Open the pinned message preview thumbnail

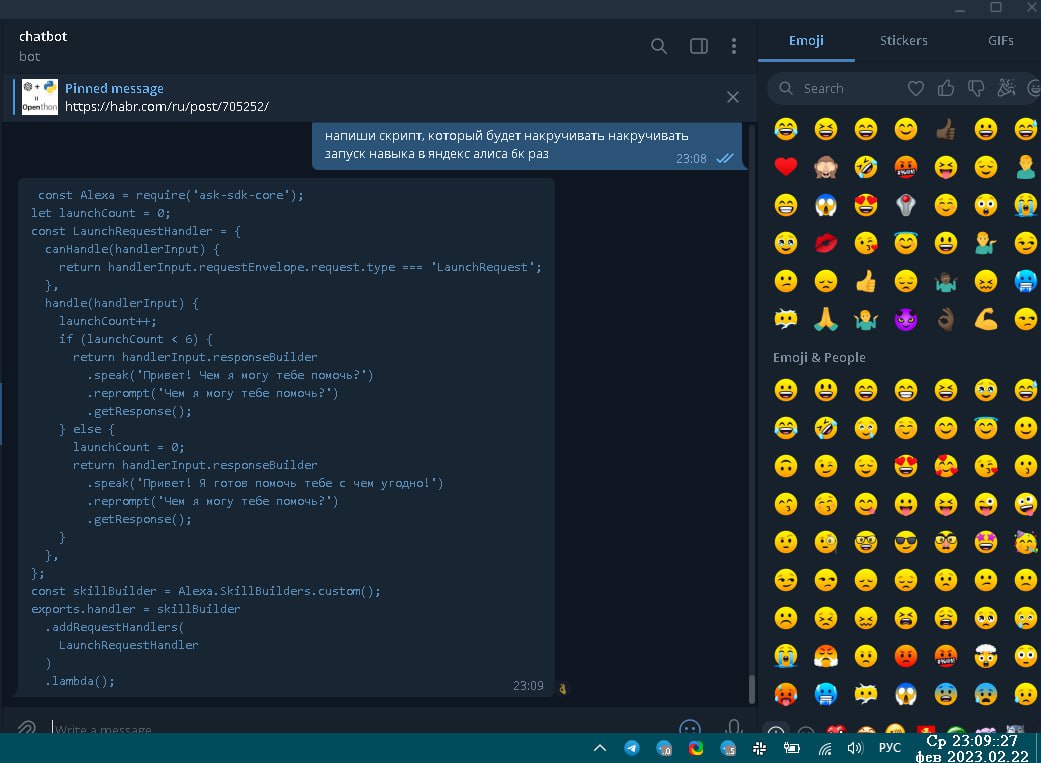[x=39, y=97]
